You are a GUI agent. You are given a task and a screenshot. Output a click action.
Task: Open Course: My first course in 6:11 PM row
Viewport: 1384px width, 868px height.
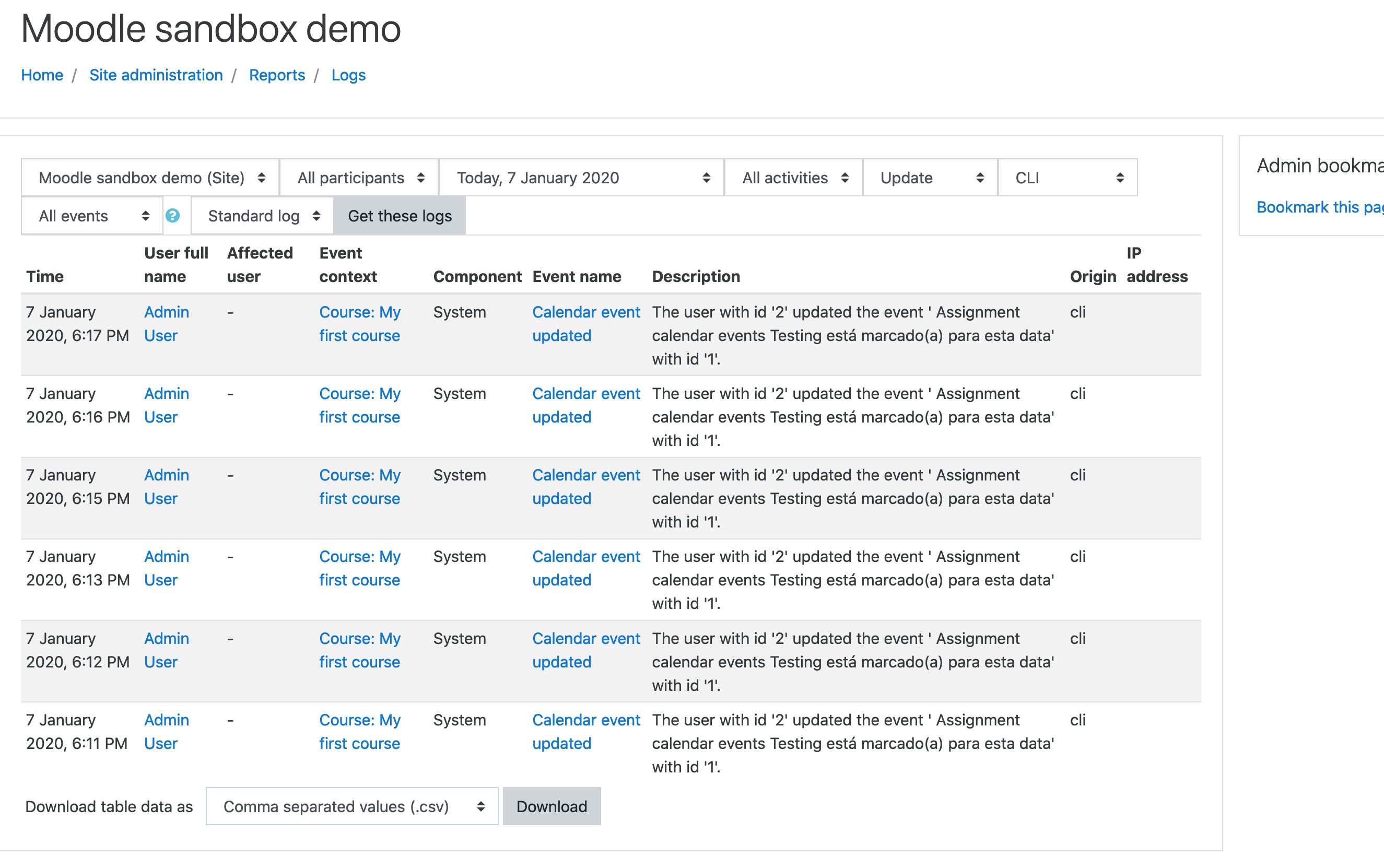pos(360,732)
